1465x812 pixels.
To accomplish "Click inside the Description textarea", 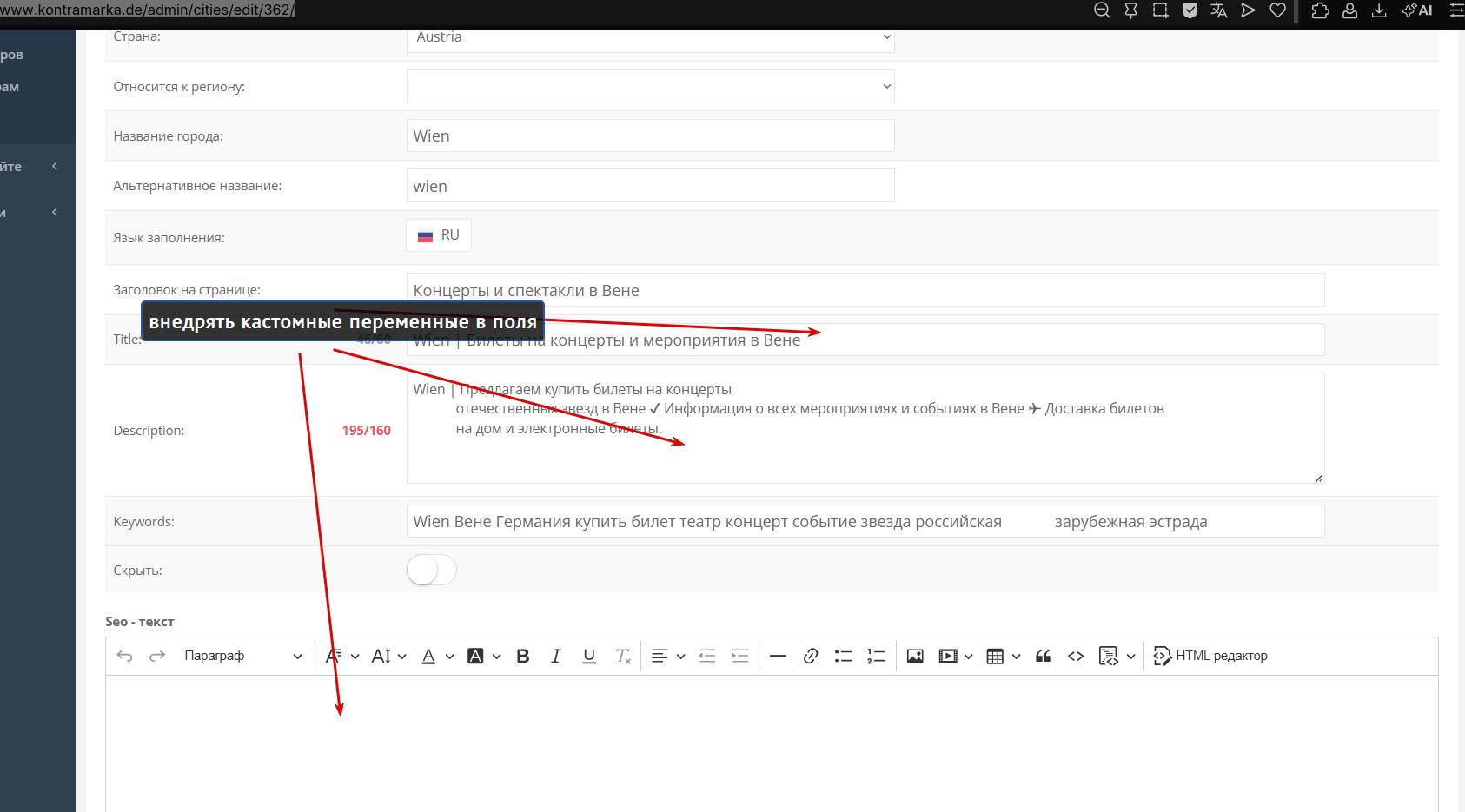I will tap(865, 428).
